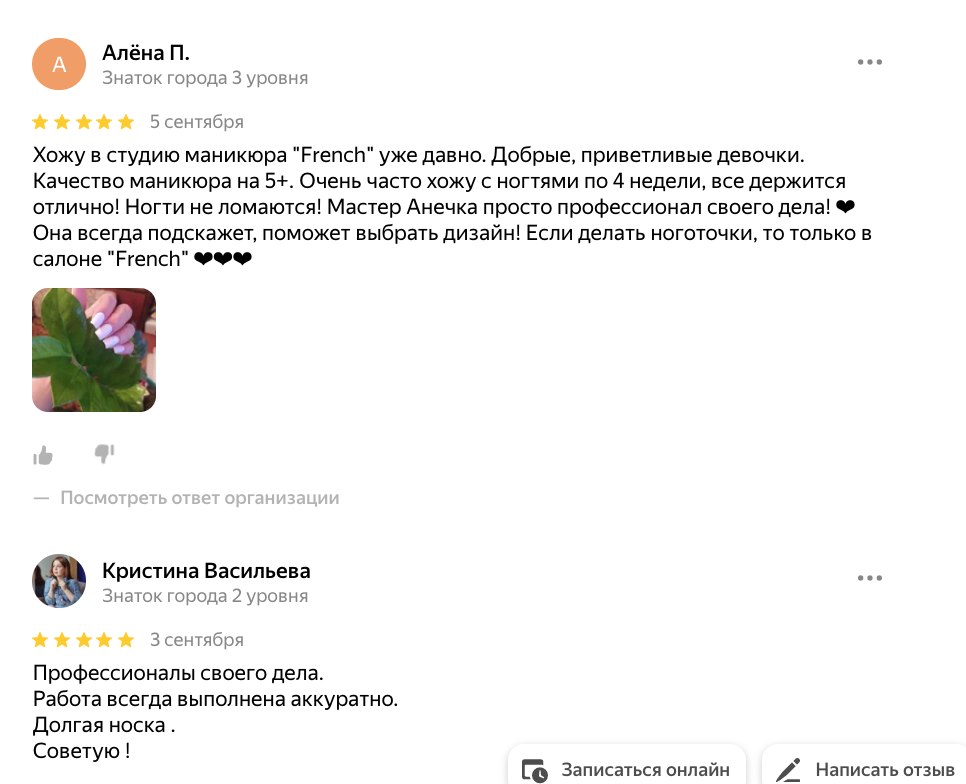Click Записаться онлайн button
Screen dimensions: 966x784
627,767
